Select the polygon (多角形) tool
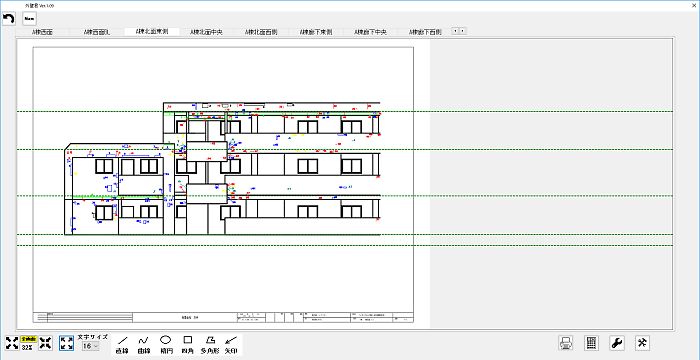This screenshot has width=700, height=360. (x=210, y=345)
